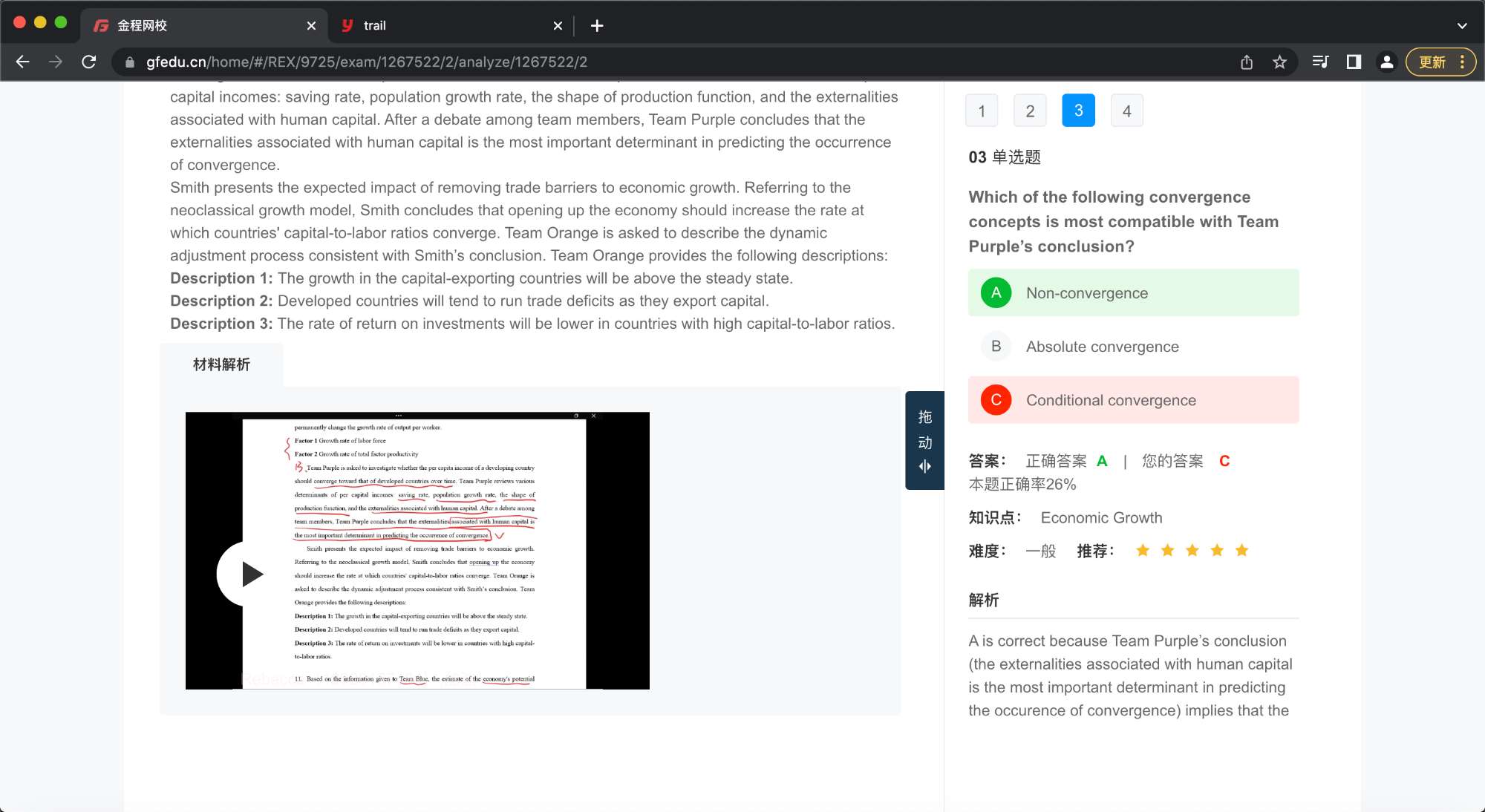Select option A Non-convergence
This screenshot has width=1485, height=812.
click(x=1133, y=293)
